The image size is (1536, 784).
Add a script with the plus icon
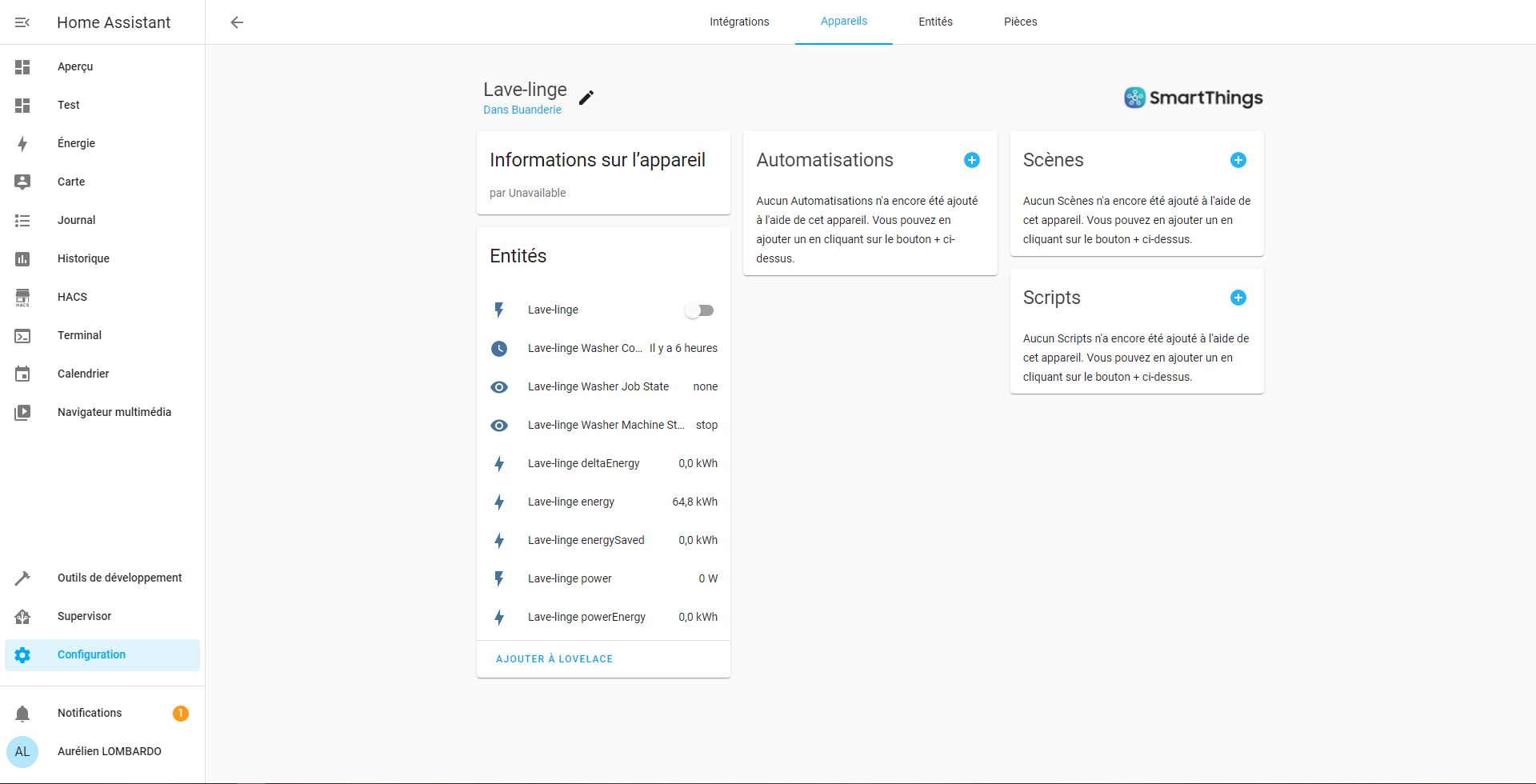(x=1238, y=298)
